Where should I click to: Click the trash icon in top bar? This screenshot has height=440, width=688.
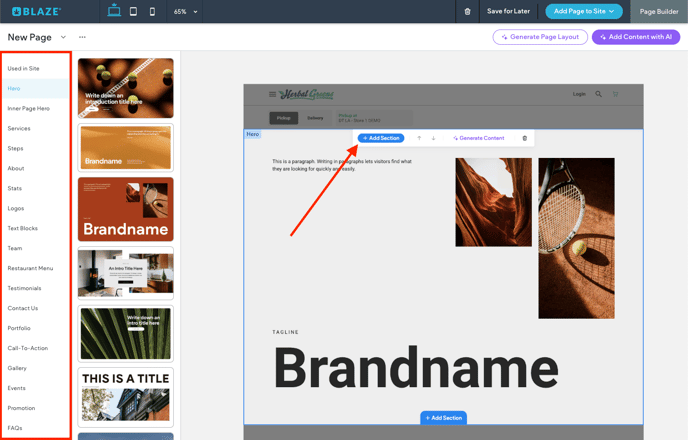467,12
